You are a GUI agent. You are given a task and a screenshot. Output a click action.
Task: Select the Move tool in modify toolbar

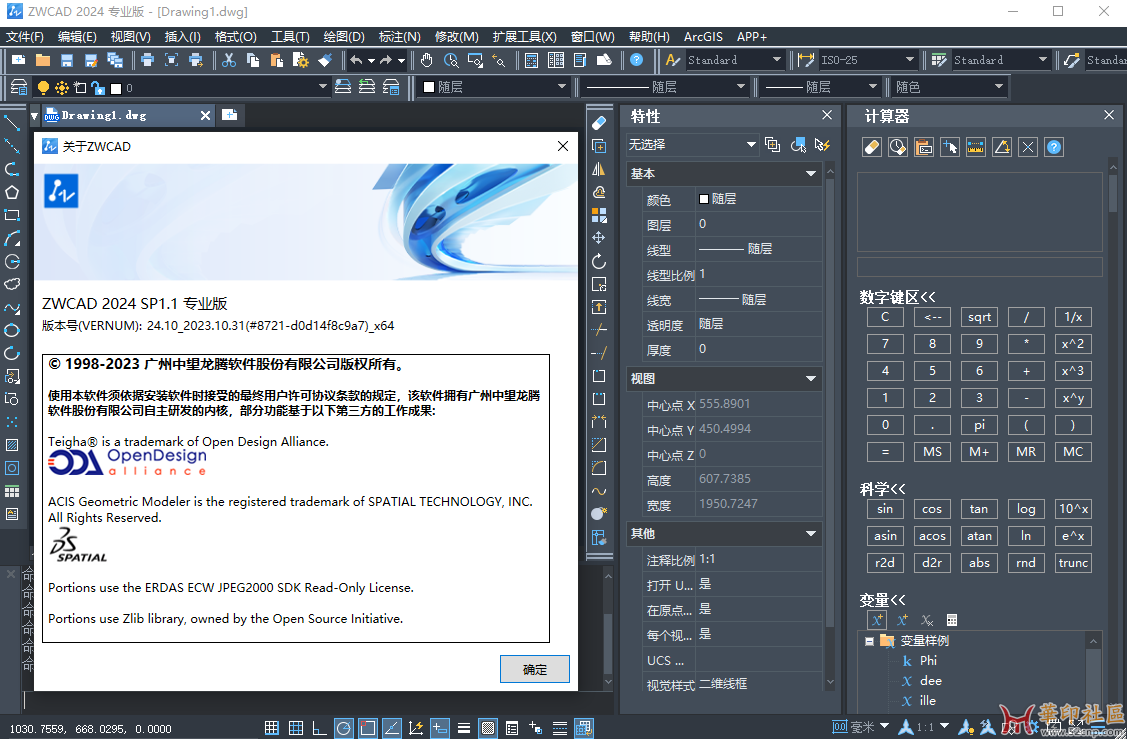click(599, 238)
